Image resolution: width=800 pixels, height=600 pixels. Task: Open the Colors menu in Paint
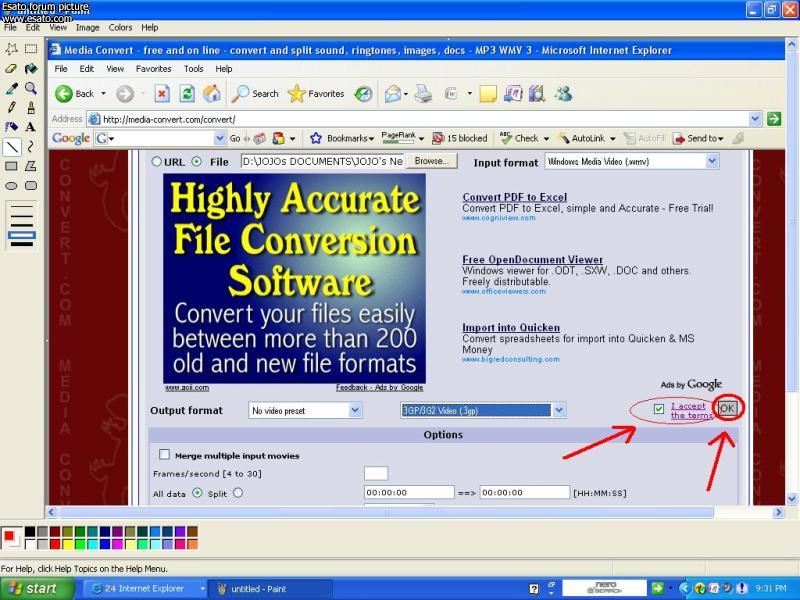(120, 28)
